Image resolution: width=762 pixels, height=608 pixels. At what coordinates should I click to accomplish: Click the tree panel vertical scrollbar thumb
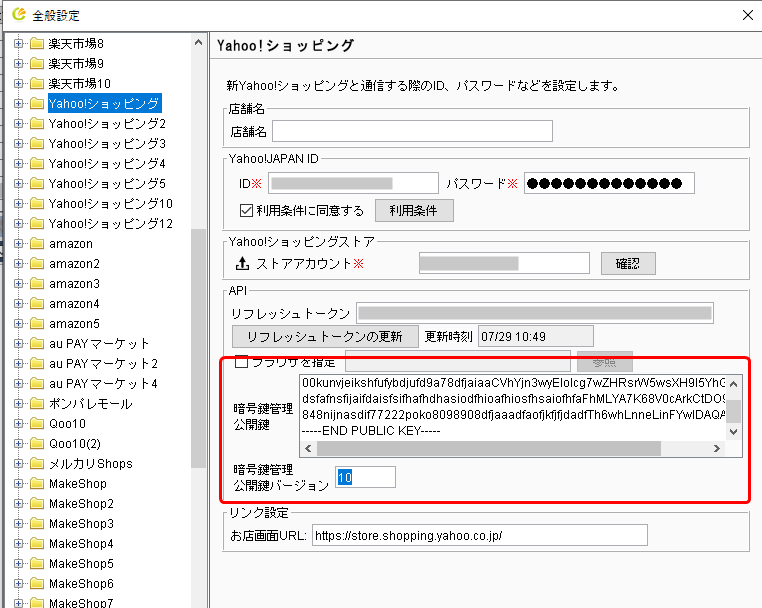point(198,348)
